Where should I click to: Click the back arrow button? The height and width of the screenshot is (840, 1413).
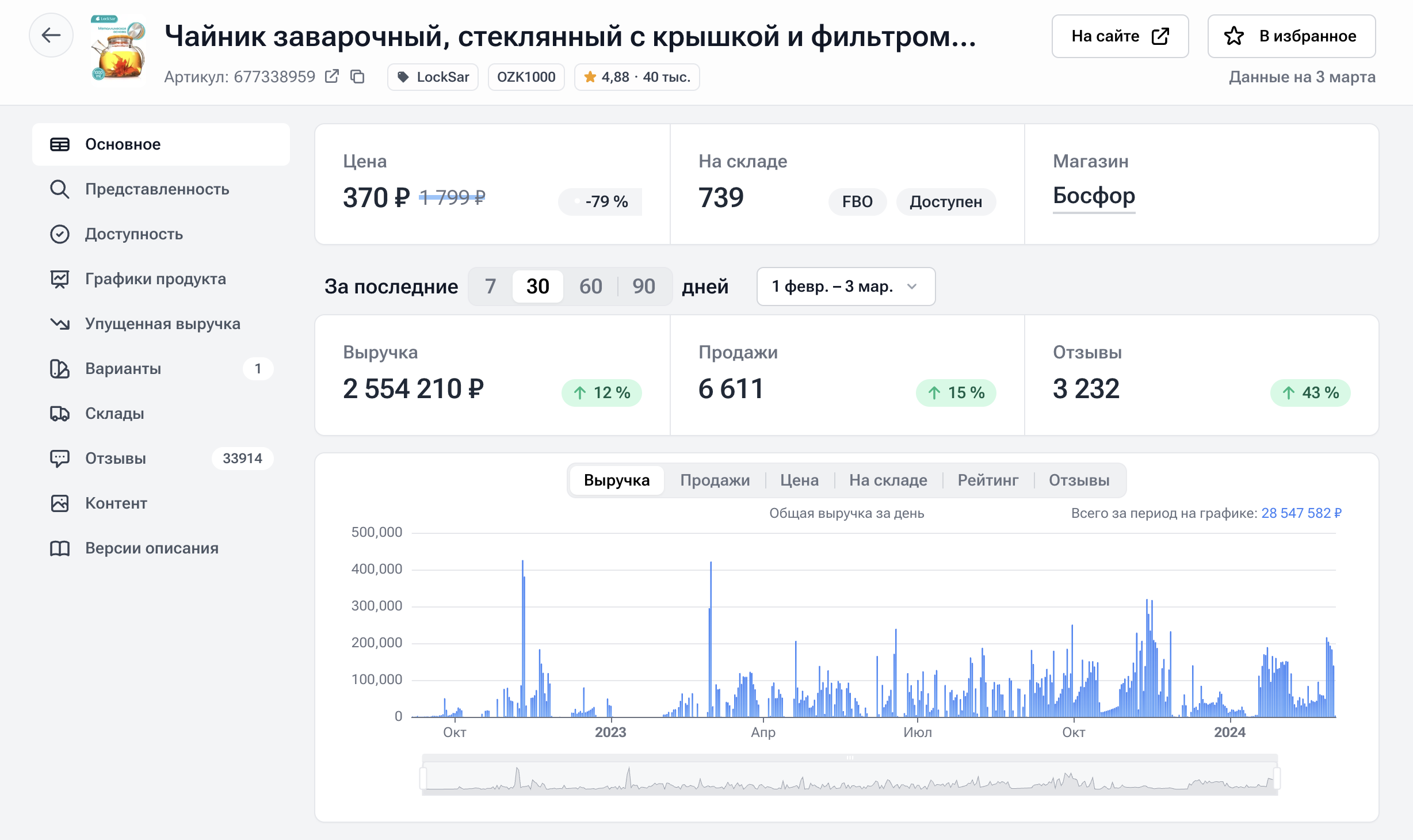(51, 36)
